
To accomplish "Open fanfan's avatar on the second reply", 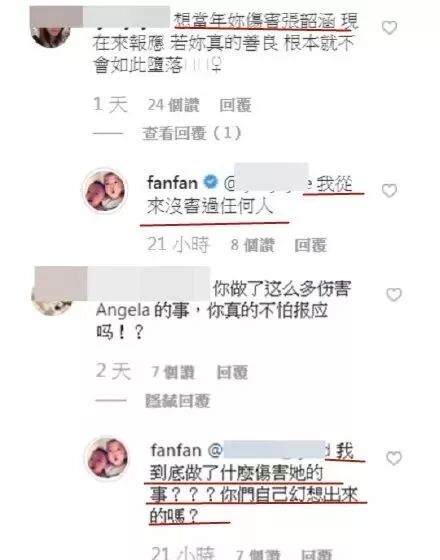I will [x=106, y=458].
